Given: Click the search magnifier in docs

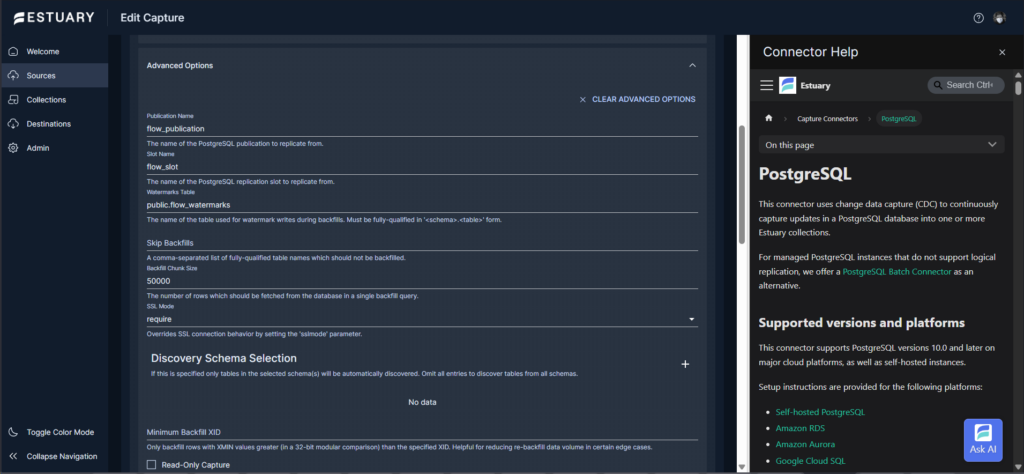Looking at the screenshot, I should (x=938, y=86).
